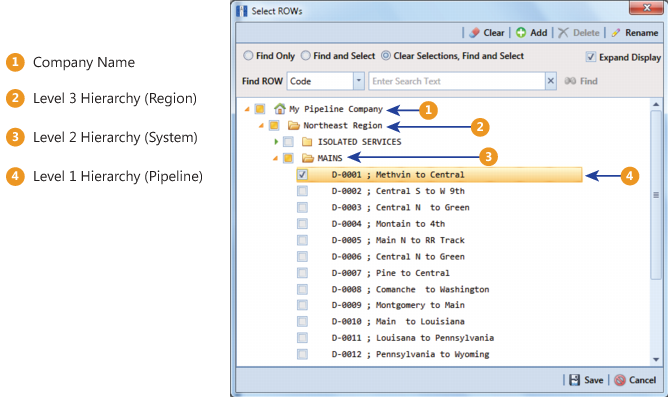Click the Save floppy disk icon

point(575,380)
